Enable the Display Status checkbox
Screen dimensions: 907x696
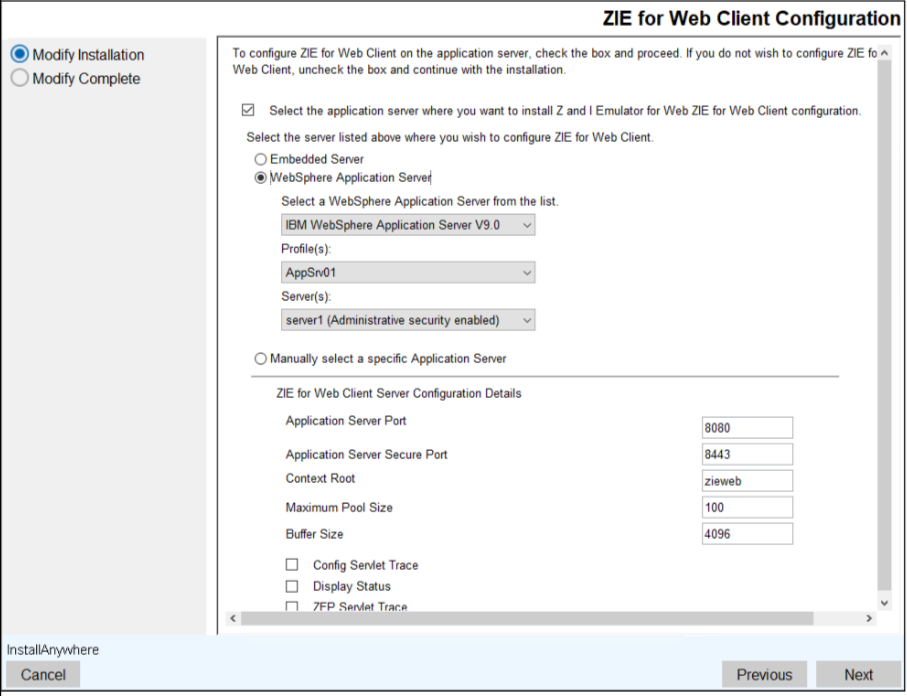point(292,586)
